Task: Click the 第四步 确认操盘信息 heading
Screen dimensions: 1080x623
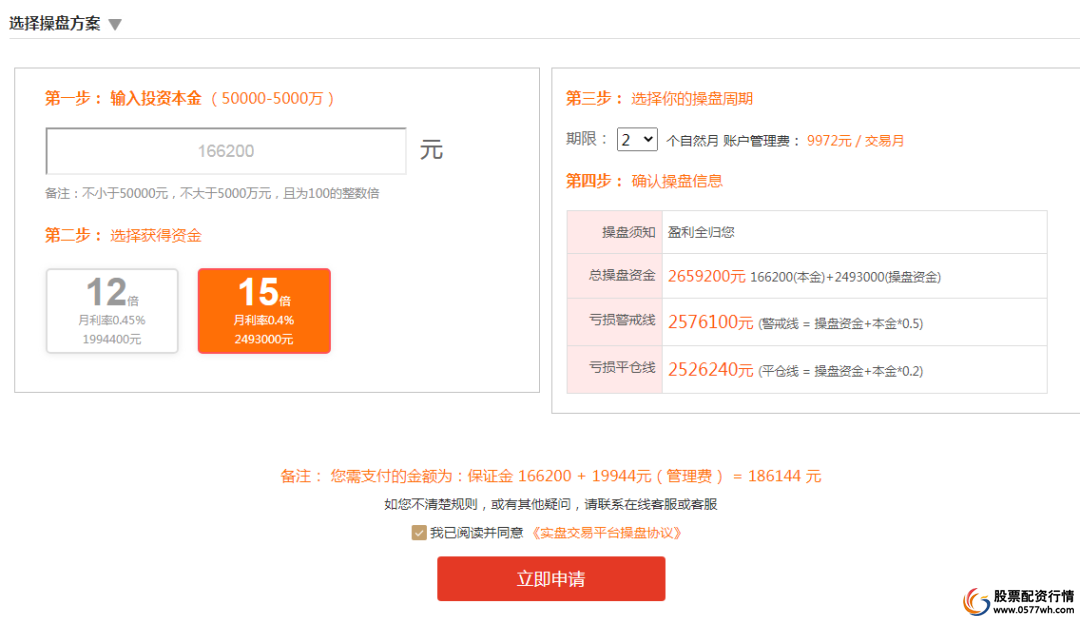Action: 643,182
